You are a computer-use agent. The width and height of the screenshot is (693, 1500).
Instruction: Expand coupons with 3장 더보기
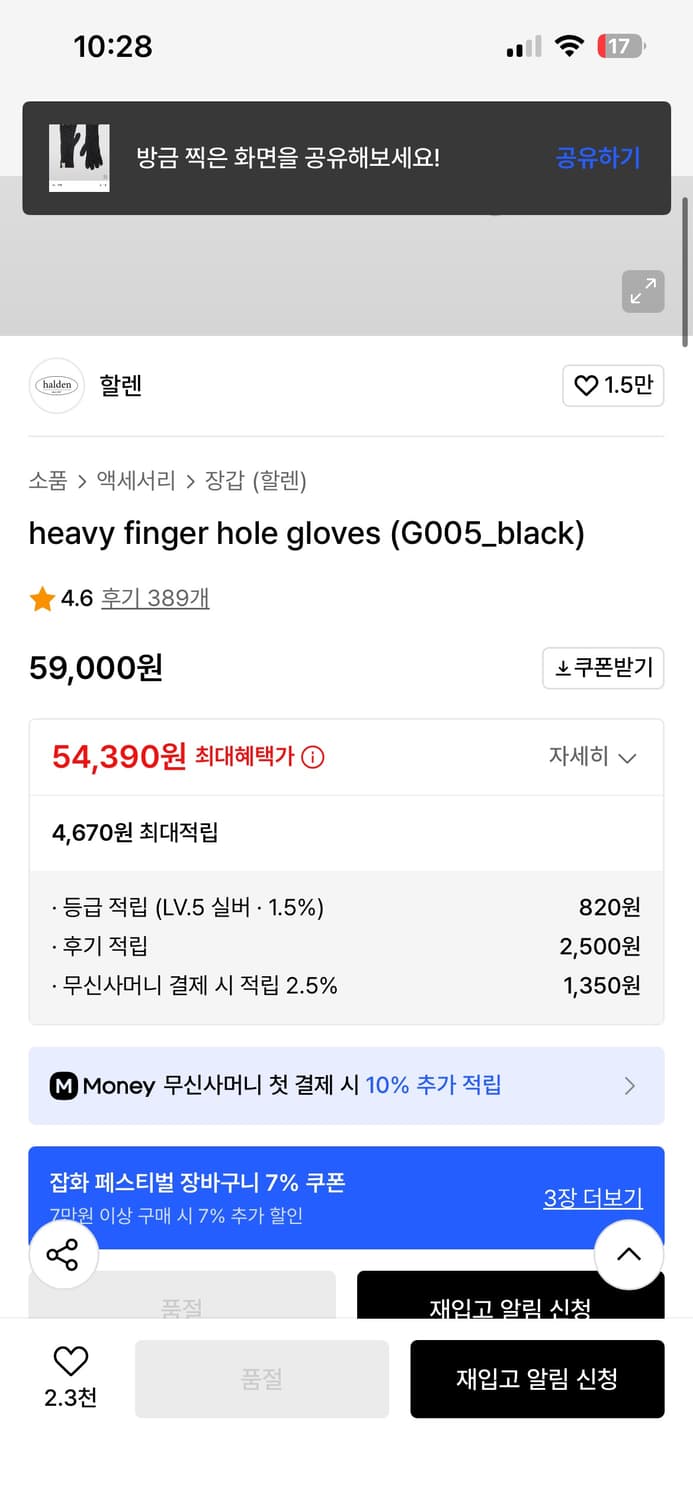pos(593,1196)
